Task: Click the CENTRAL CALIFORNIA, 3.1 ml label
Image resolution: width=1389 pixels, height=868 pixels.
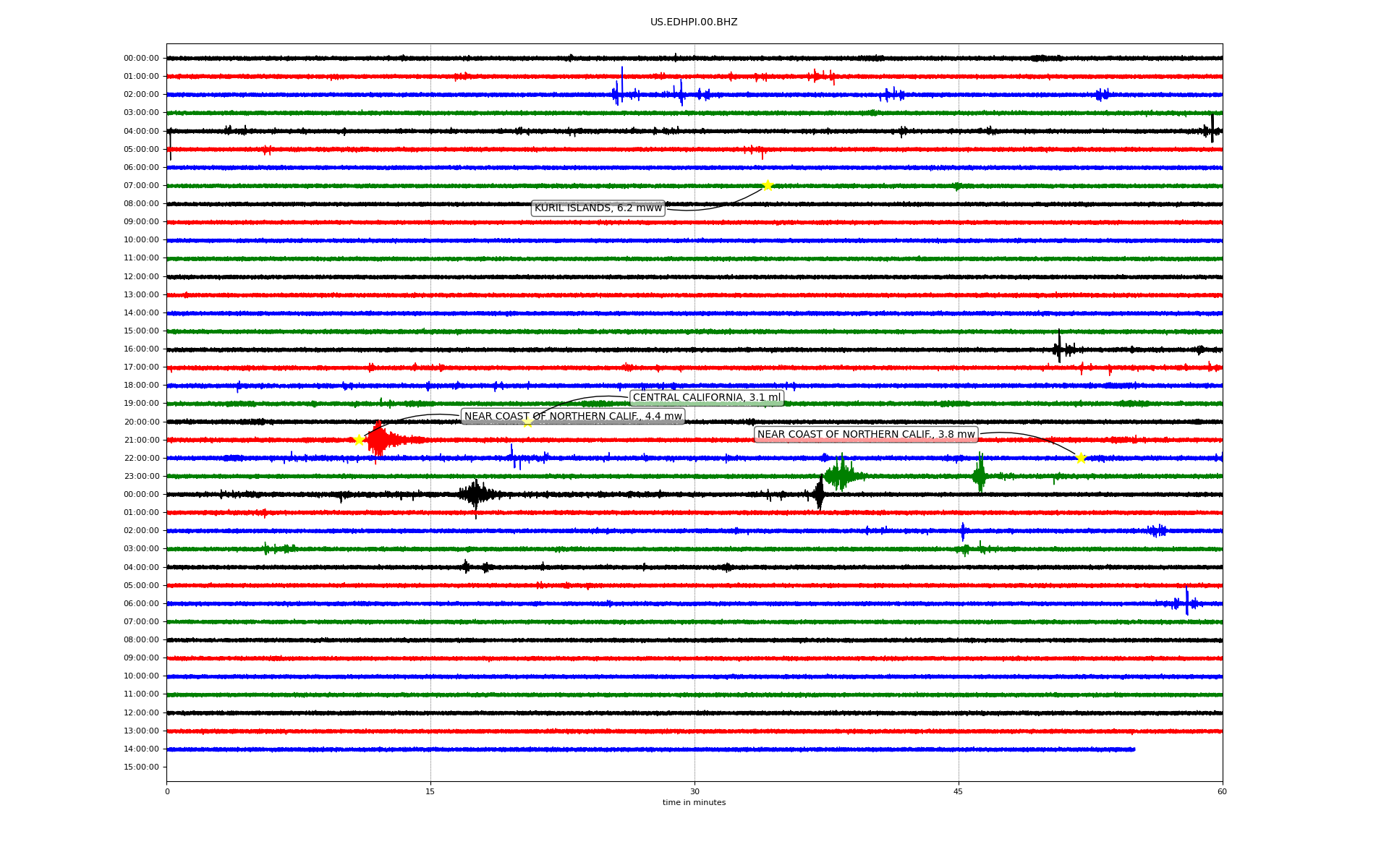Action: tap(706, 398)
